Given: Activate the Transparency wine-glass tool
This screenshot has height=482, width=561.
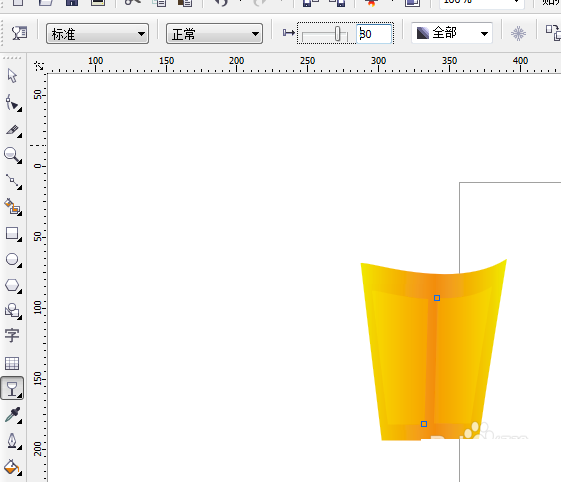Looking at the screenshot, I should pos(13,388).
